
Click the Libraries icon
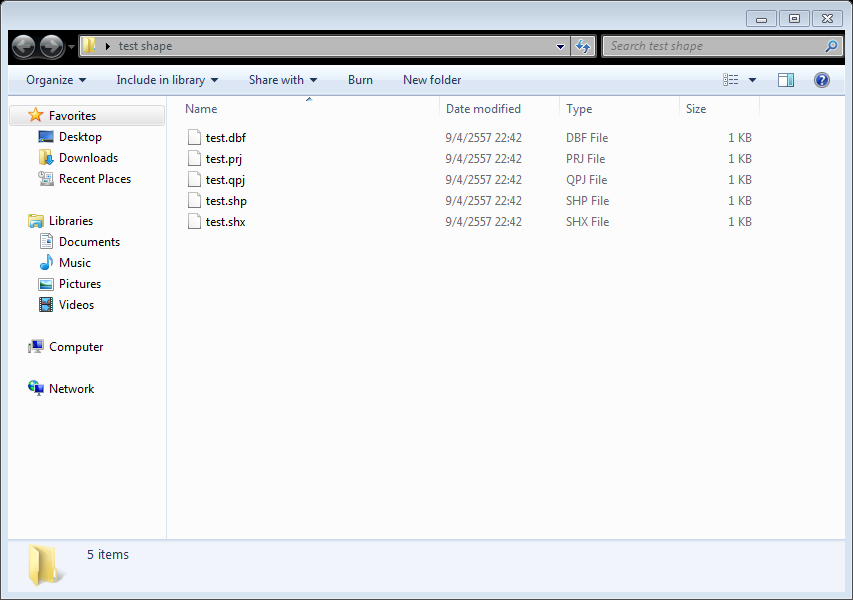tap(36, 221)
